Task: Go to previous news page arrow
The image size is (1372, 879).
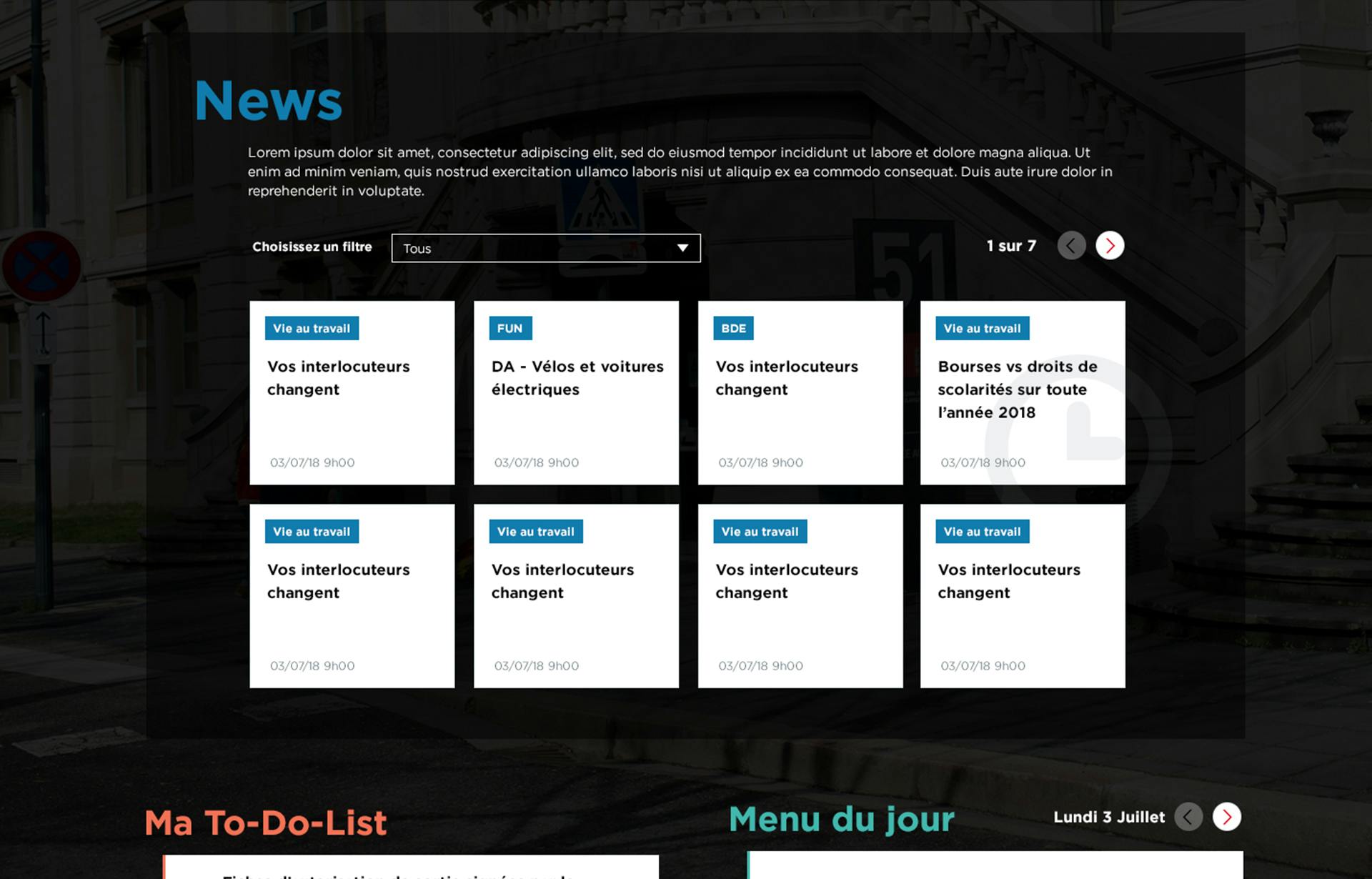Action: point(1071,246)
